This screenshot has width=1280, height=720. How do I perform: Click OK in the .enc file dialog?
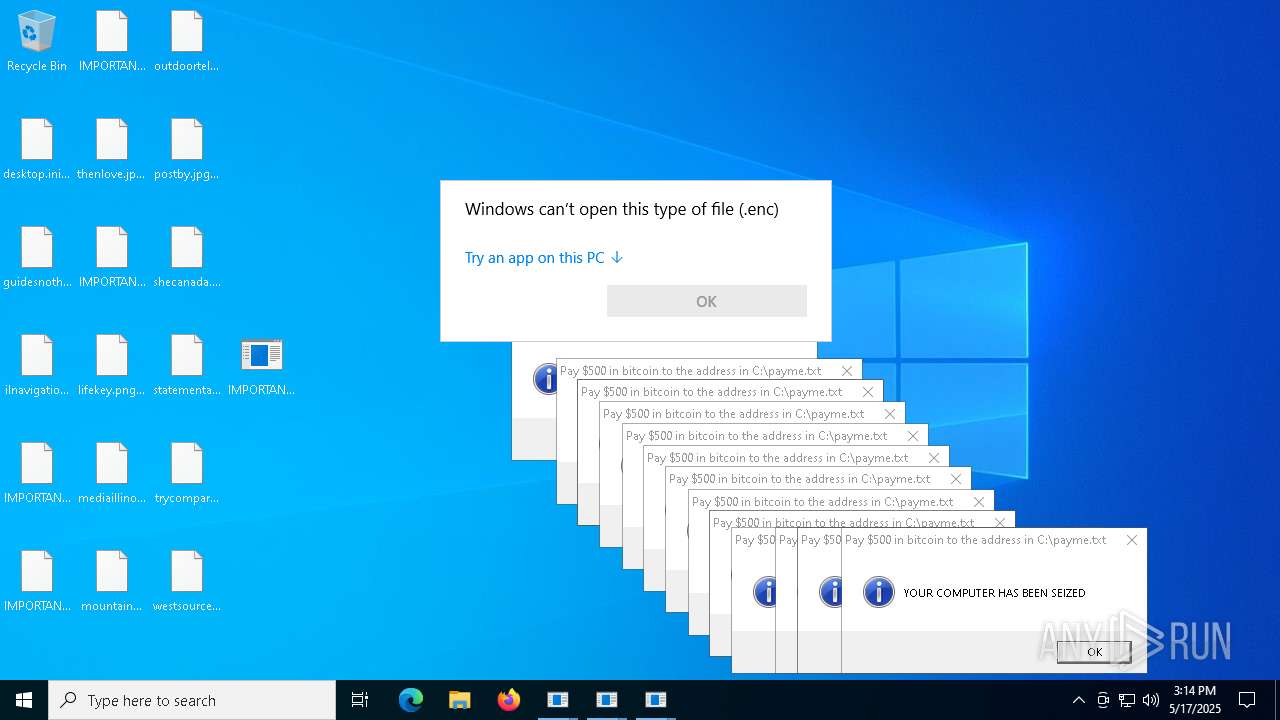[706, 301]
